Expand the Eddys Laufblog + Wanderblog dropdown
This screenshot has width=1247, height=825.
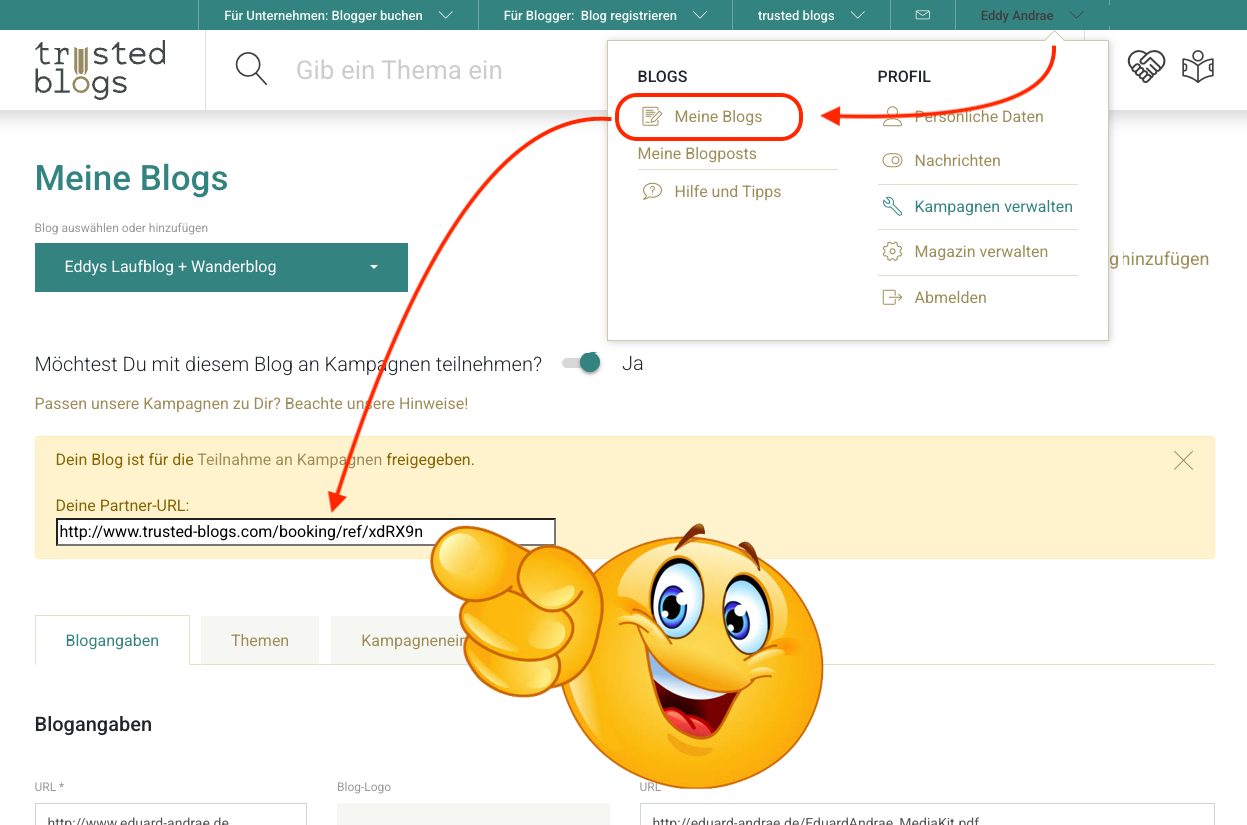[x=221, y=267]
